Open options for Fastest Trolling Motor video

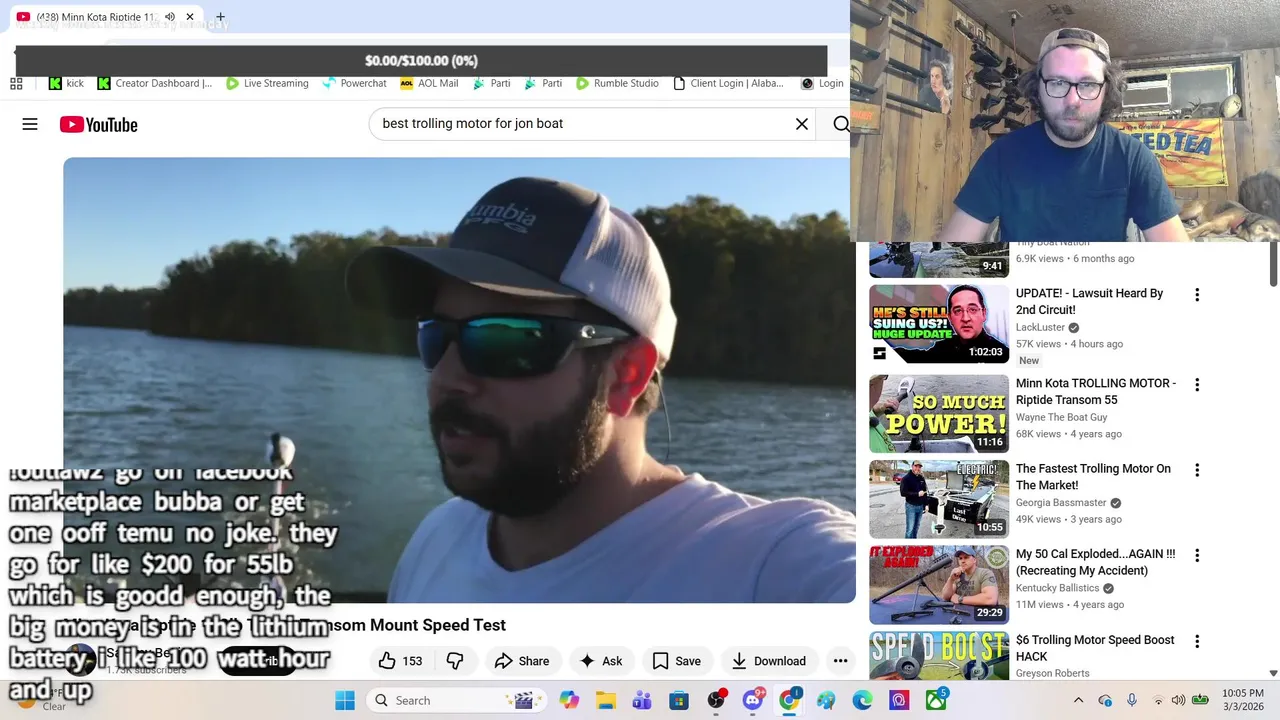click(x=1197, y=470)
